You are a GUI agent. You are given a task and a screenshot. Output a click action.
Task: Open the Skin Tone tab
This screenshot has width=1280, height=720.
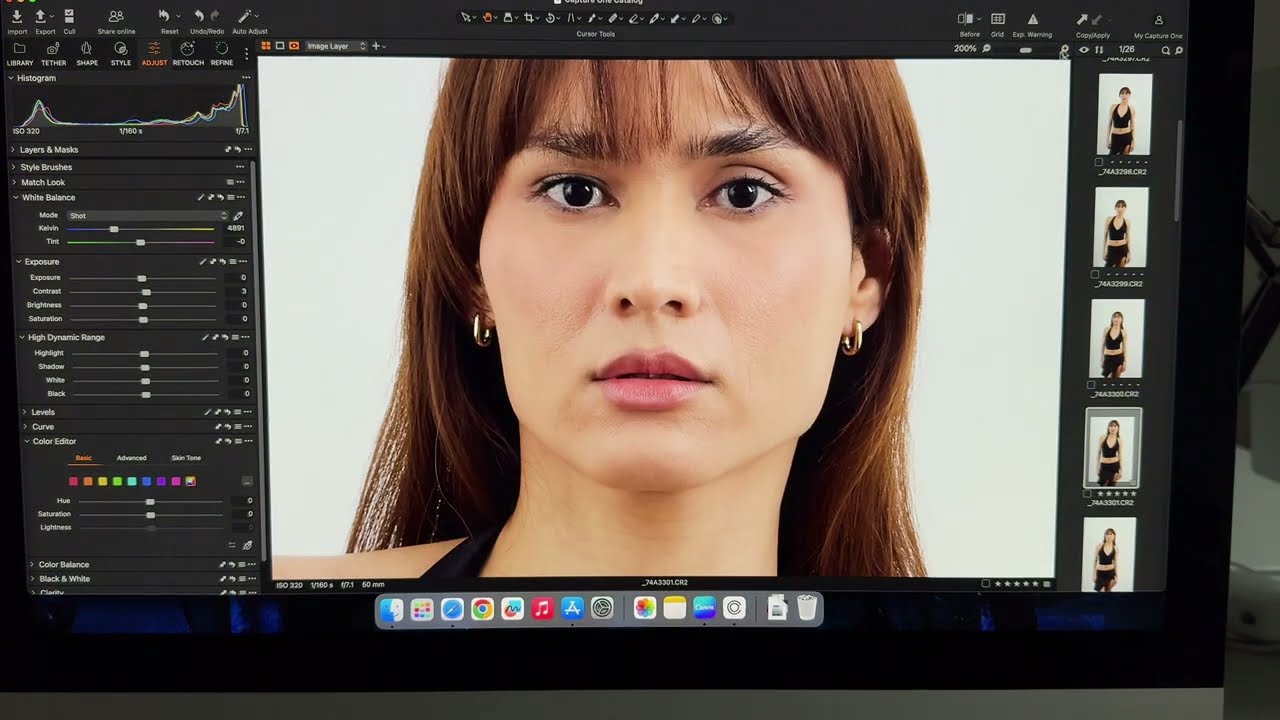(186, 458)
